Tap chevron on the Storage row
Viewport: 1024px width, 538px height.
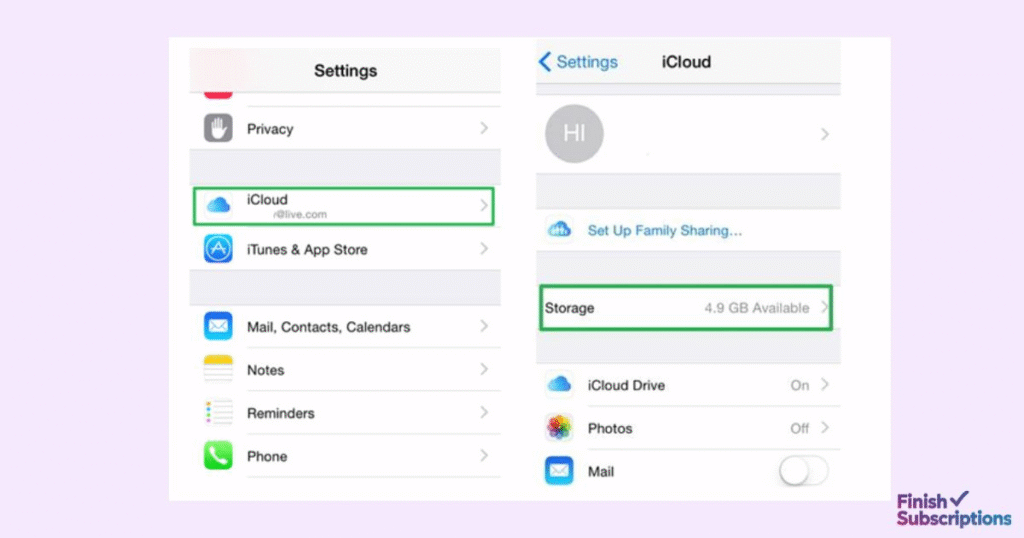coord(824,307)
